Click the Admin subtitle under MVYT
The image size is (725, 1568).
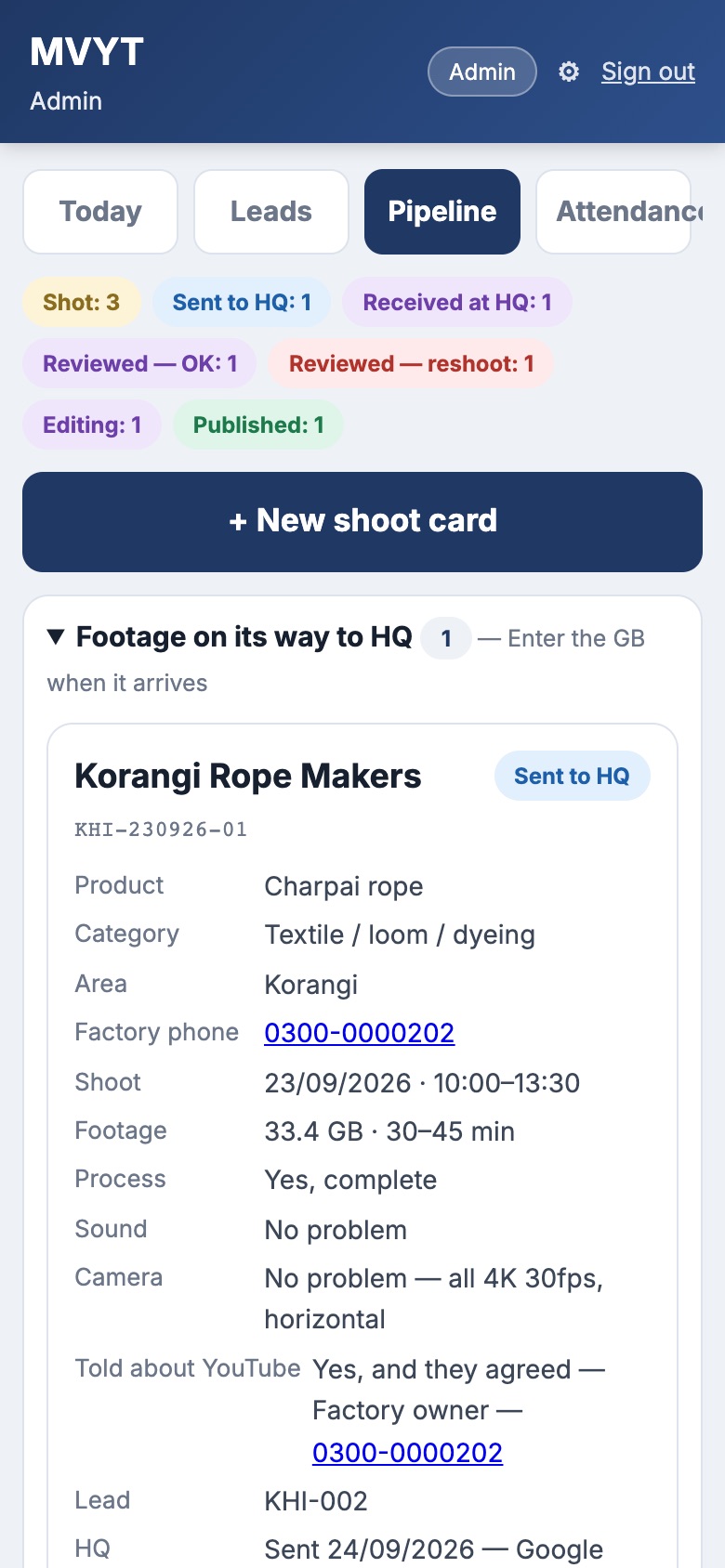point(66,101)
